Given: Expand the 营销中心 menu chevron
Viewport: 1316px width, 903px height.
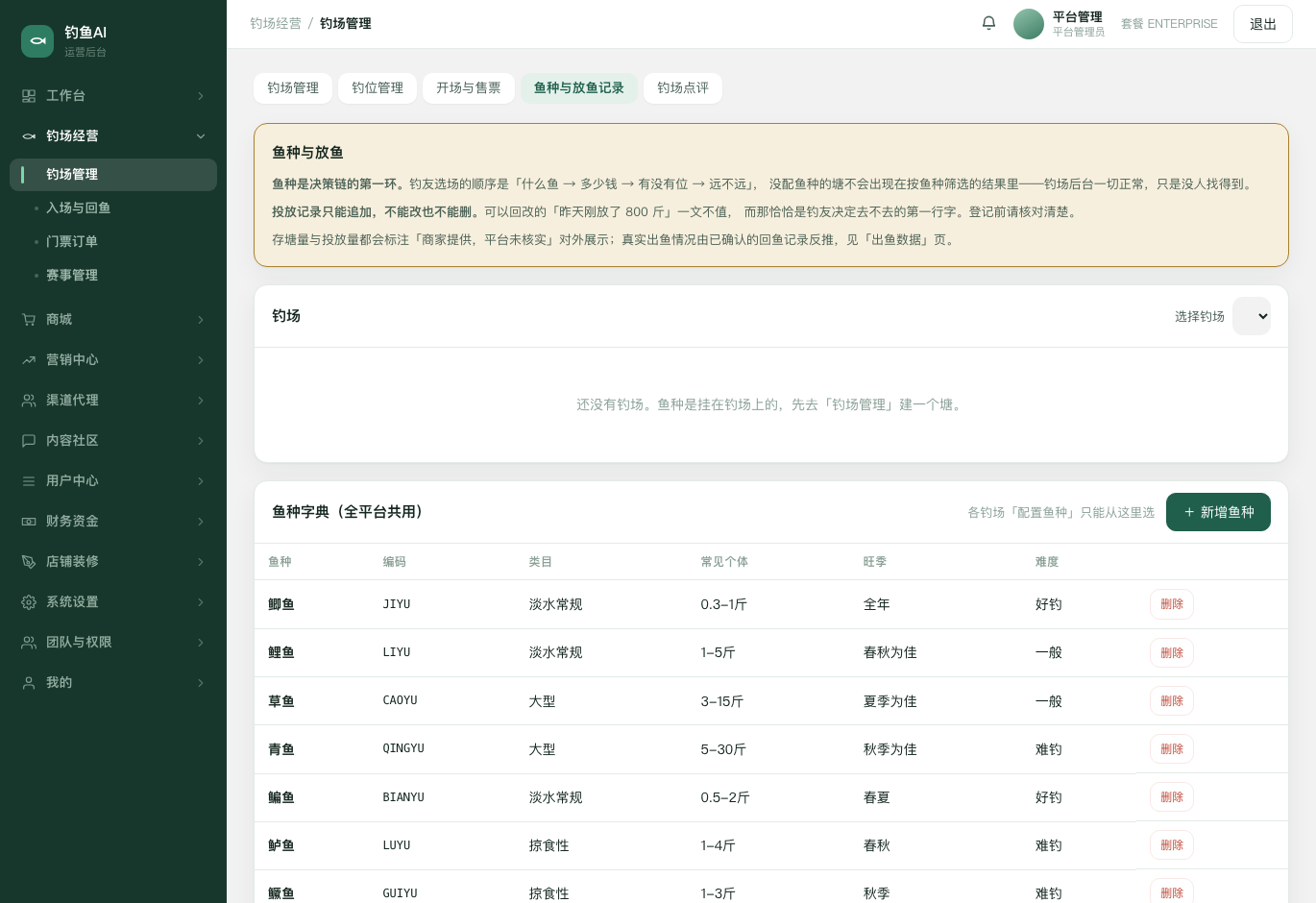Looking at the screenshot, I should point(201,360).
